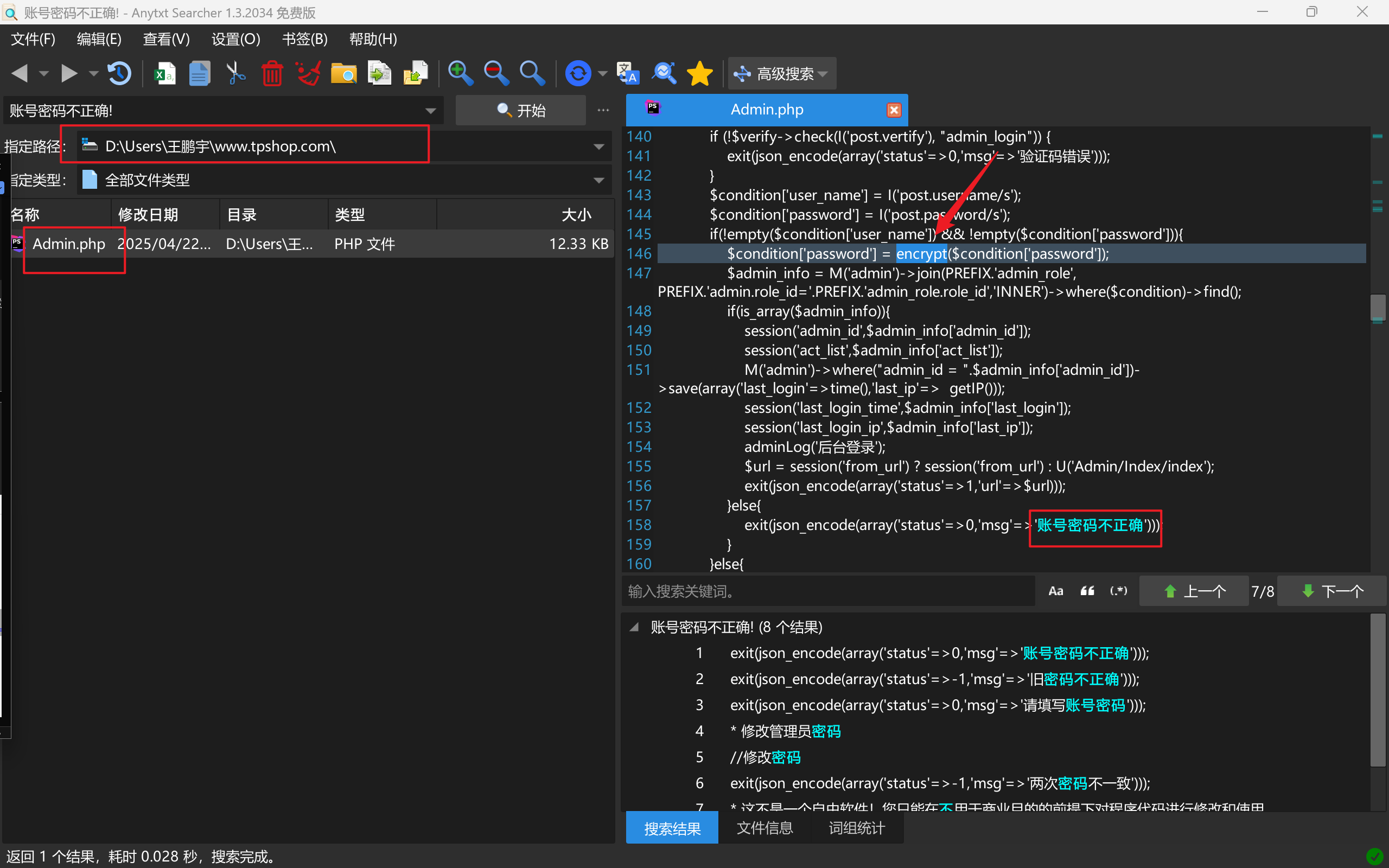This screenshot has width=1389, height=868.
Task: Toggle the whole-word quotes option
Action: pyautogui.click(x=1087, y=591)
